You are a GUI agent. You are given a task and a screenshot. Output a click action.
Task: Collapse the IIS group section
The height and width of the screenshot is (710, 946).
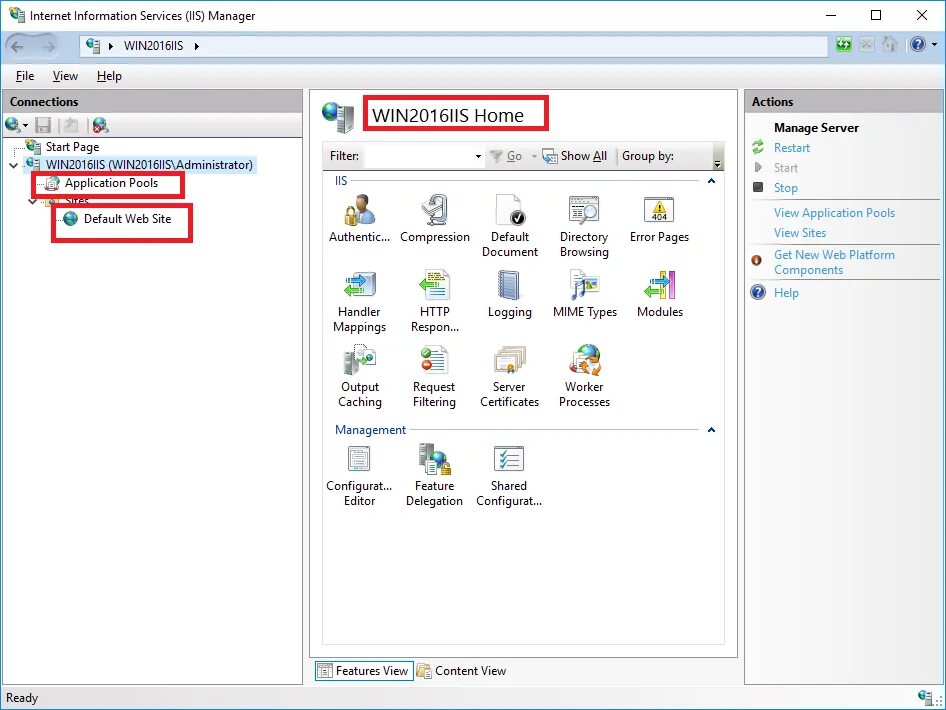coord(711,180)
